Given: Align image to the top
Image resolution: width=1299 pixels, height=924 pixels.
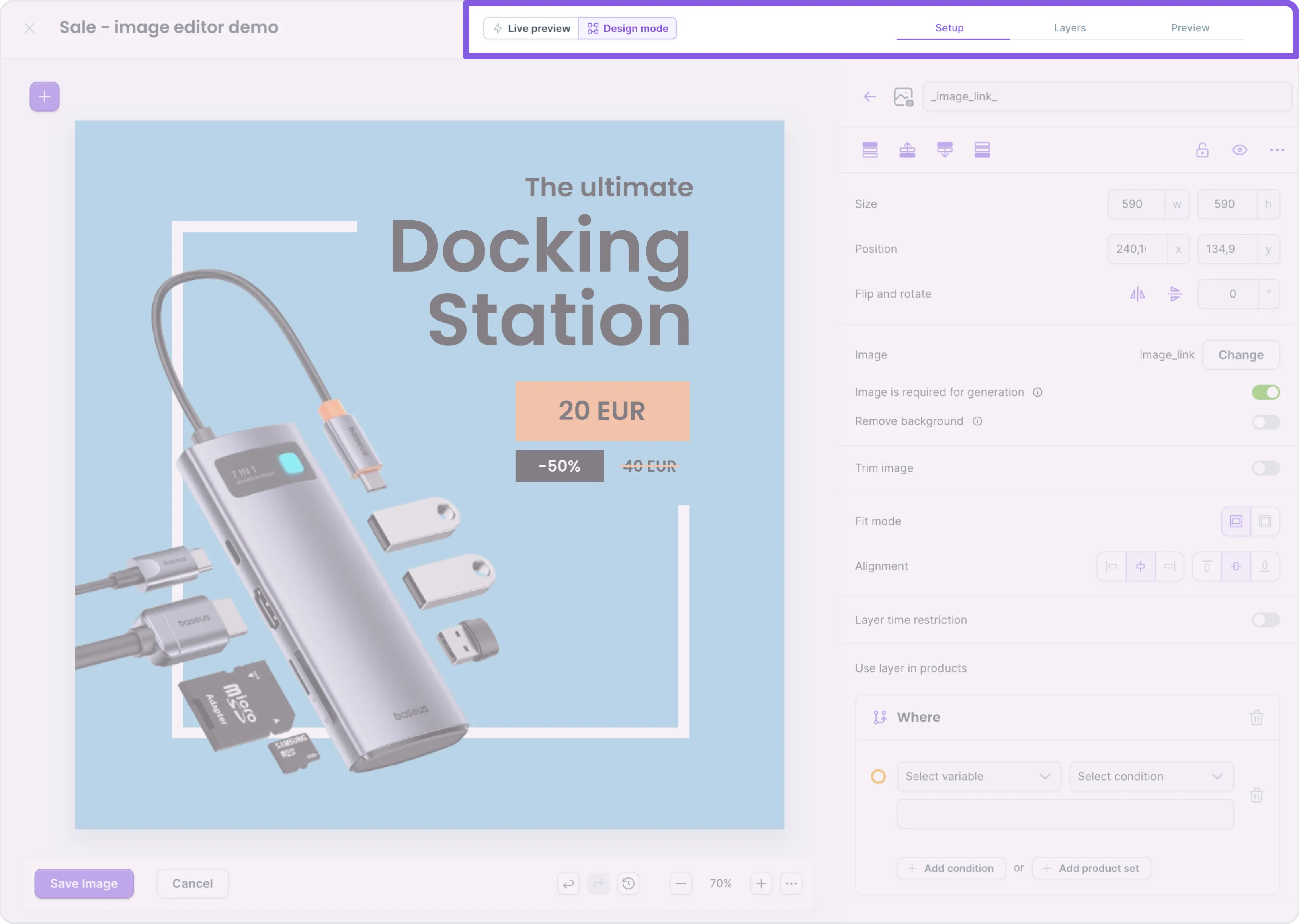Looking at the screenshot, I should (x=1207, y=566).
